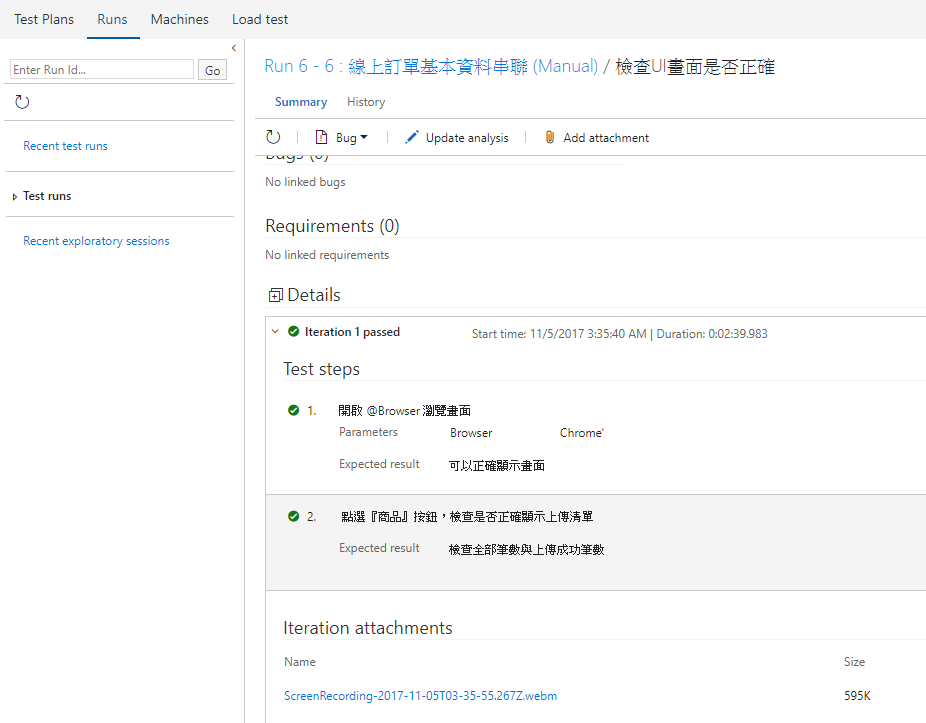Click the green passed icon beside Iteration 1
Viewport: 926px width, 723px height.
coord(293,332)
